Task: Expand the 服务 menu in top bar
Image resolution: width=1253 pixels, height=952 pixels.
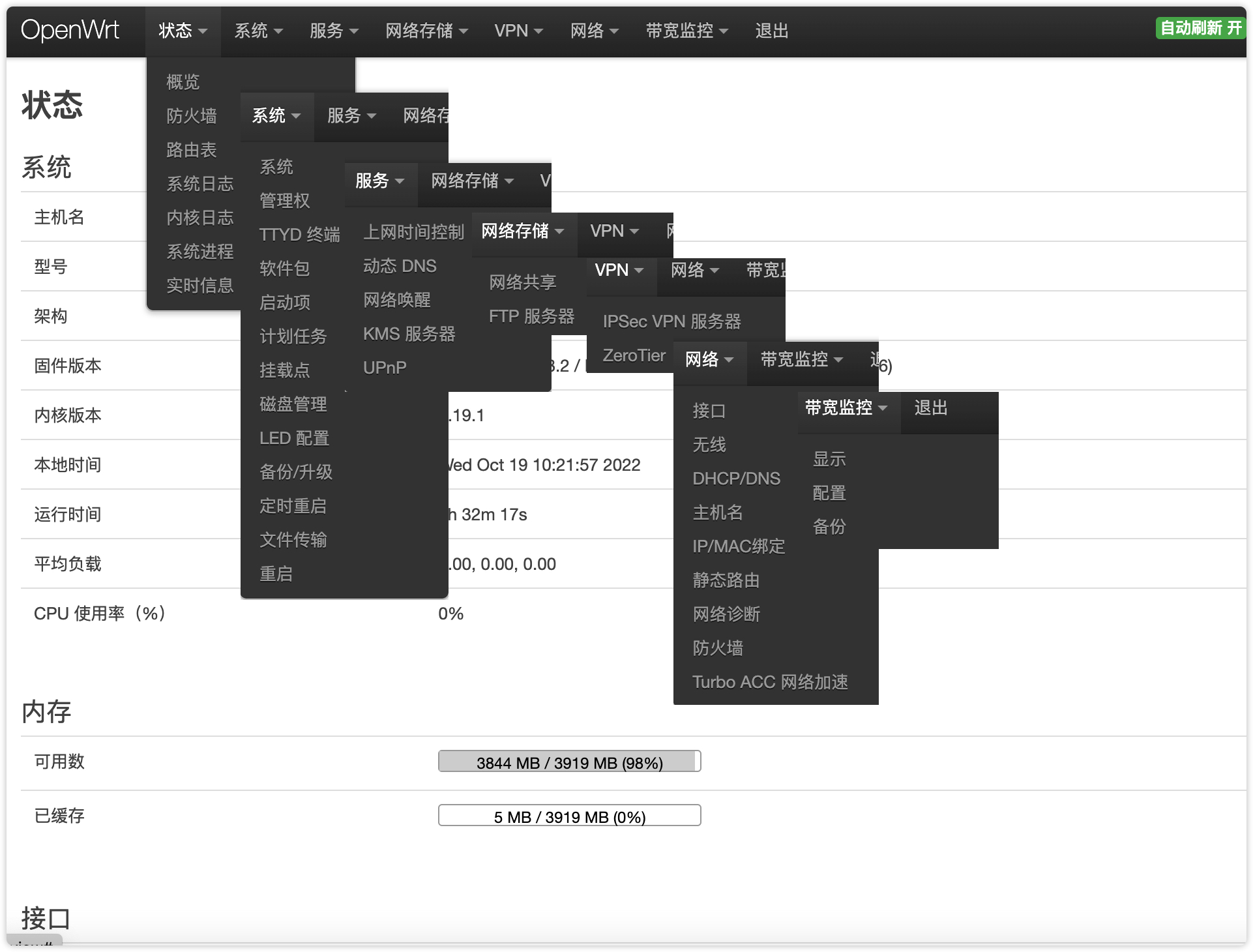Action: pyautogui.click(x=334, y=31)
